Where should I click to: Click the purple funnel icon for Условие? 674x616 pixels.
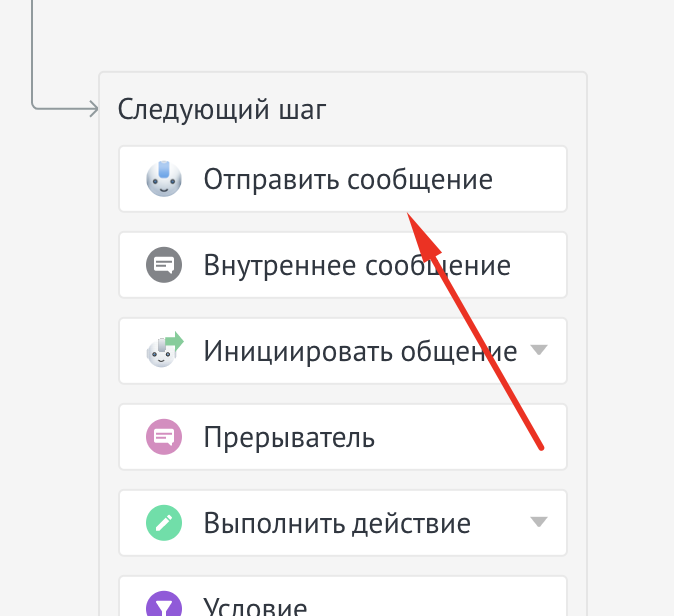(163, 605)
